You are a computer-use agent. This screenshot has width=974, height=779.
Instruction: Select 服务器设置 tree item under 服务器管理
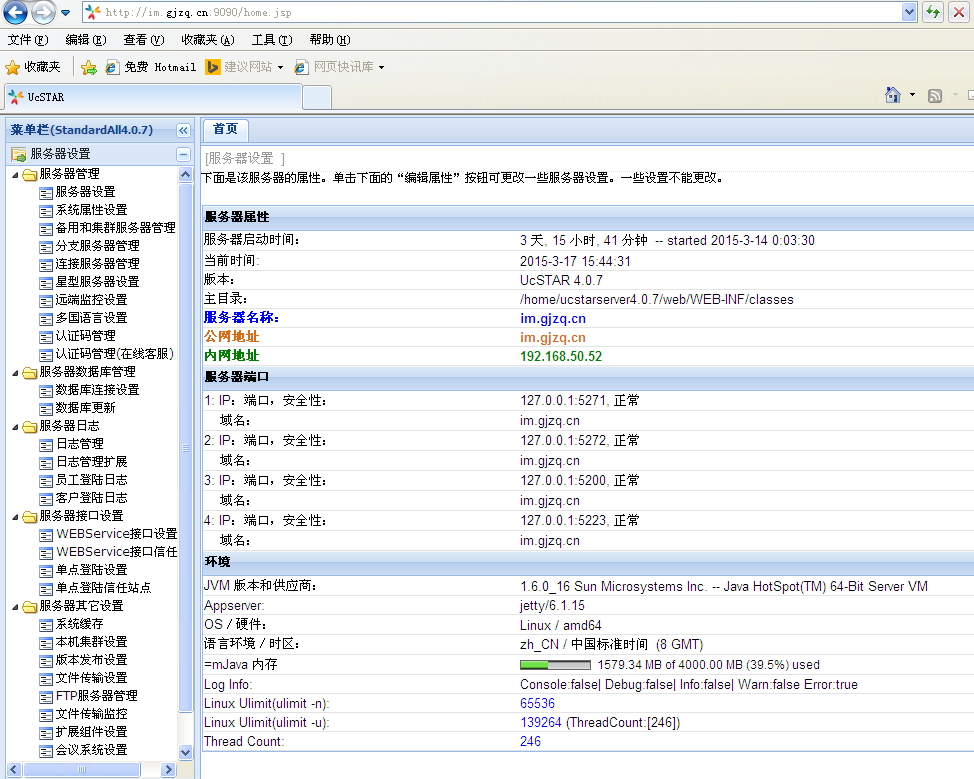pos(85,192)
